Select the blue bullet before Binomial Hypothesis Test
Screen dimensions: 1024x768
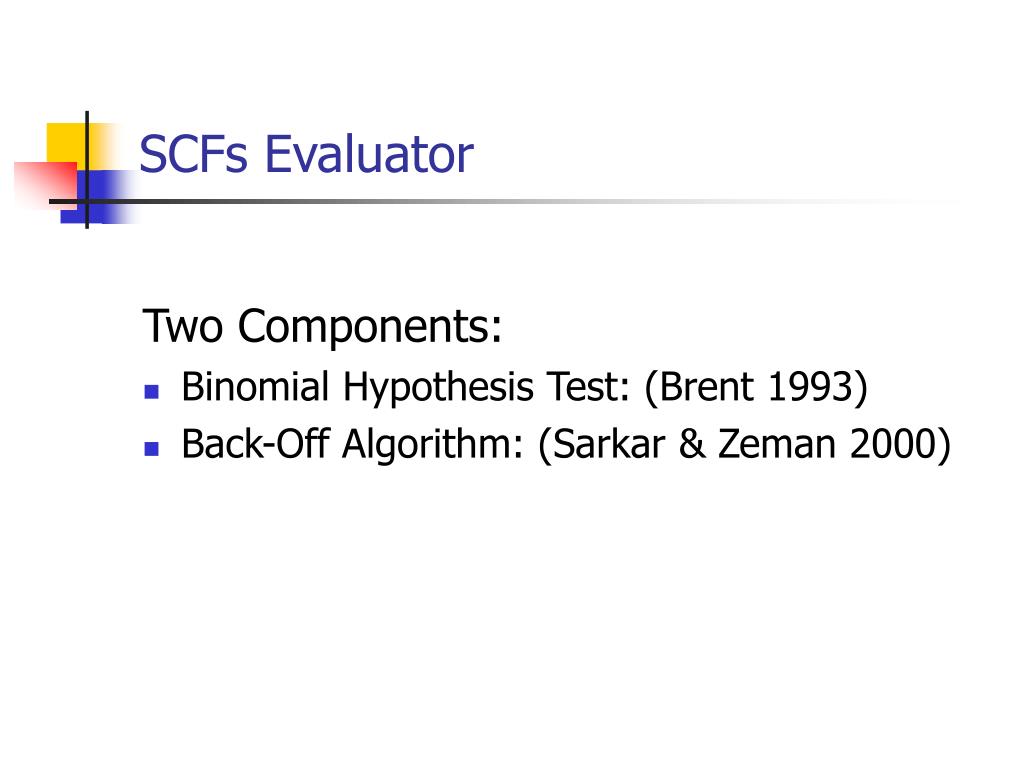pos(152,392)
